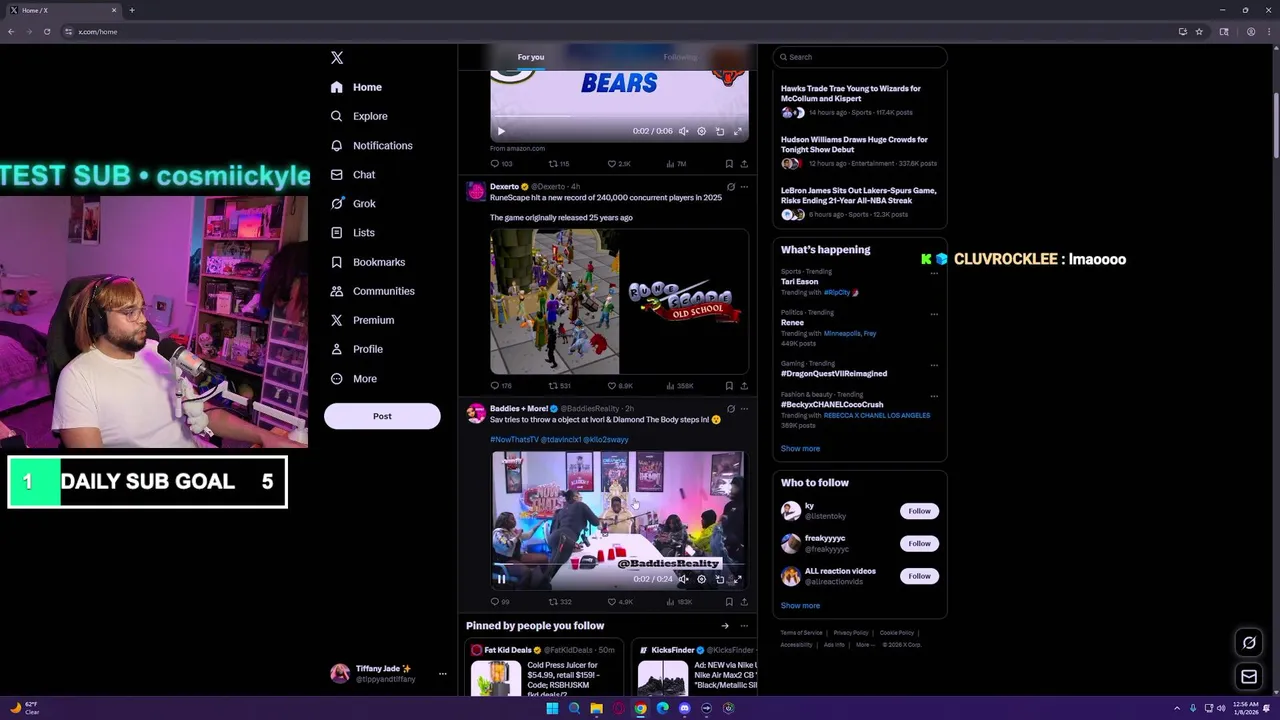Open Bookmarks from the sidebar
Viewport: 1280px width, 720px height.
click(x=367, y=262)
